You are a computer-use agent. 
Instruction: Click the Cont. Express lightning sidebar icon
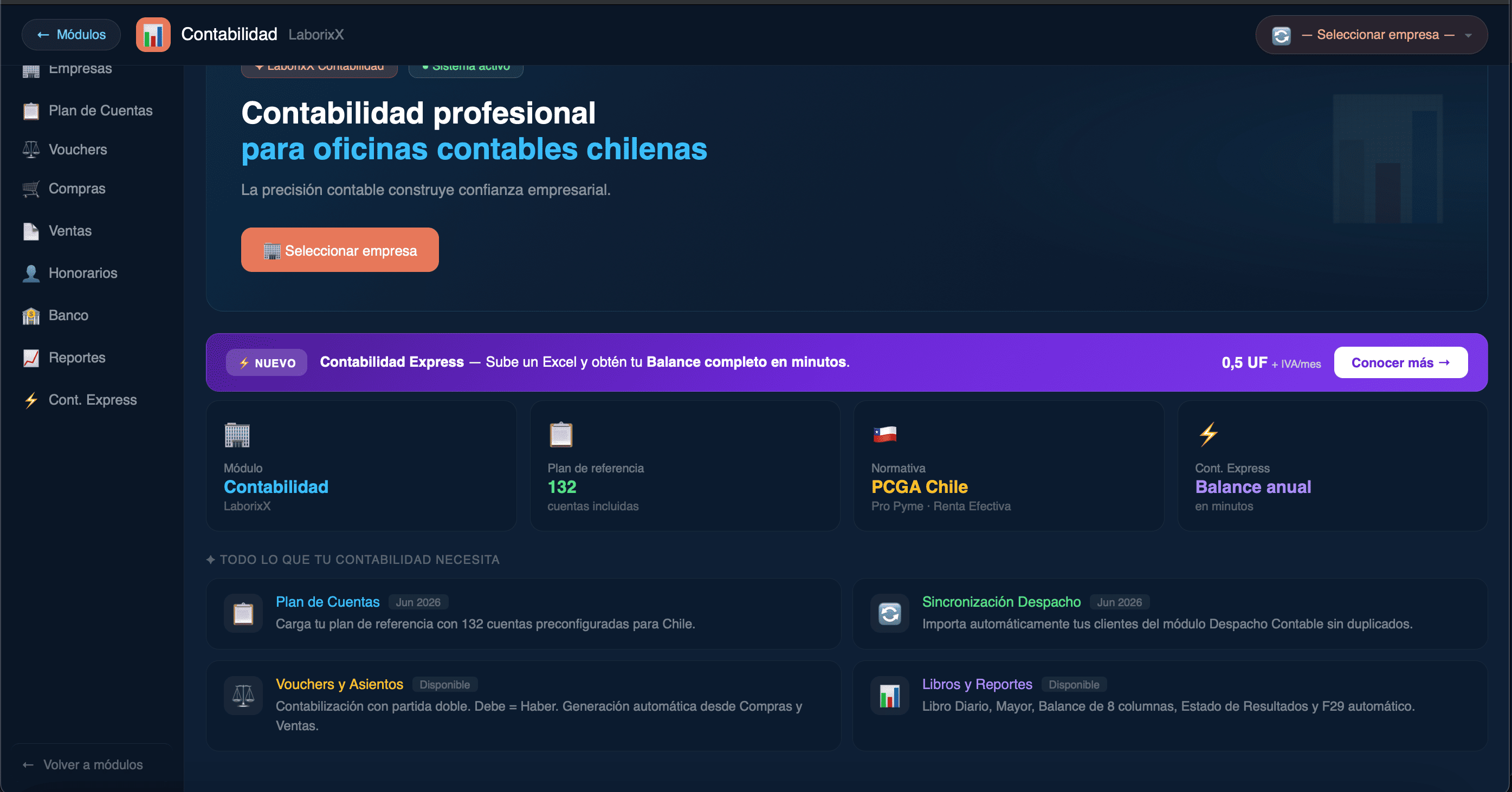[x=31, y=400]
